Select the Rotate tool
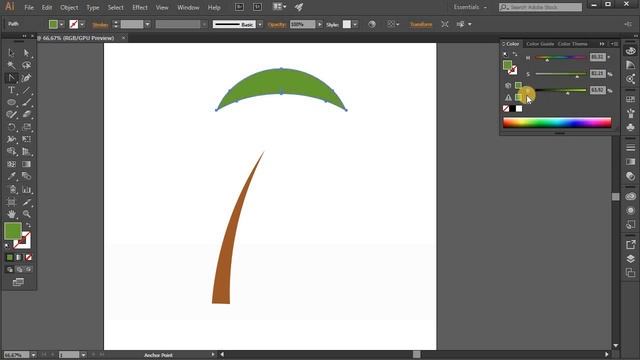This screenshot has height=360, width=640. point(11,127)
